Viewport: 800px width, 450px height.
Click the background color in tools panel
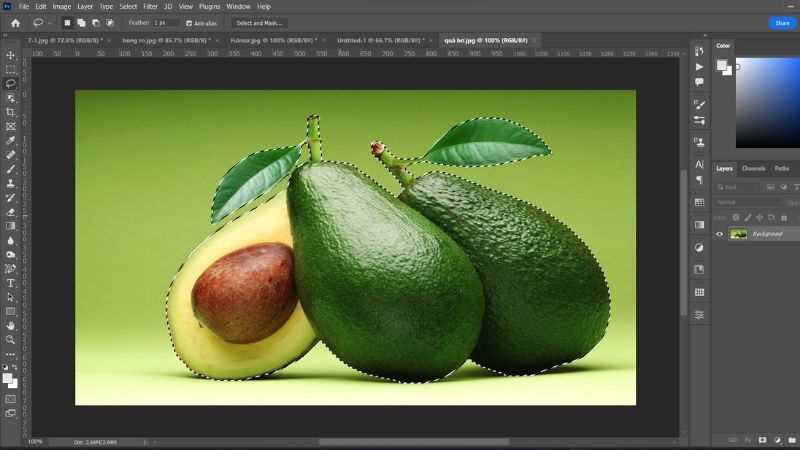12,383
